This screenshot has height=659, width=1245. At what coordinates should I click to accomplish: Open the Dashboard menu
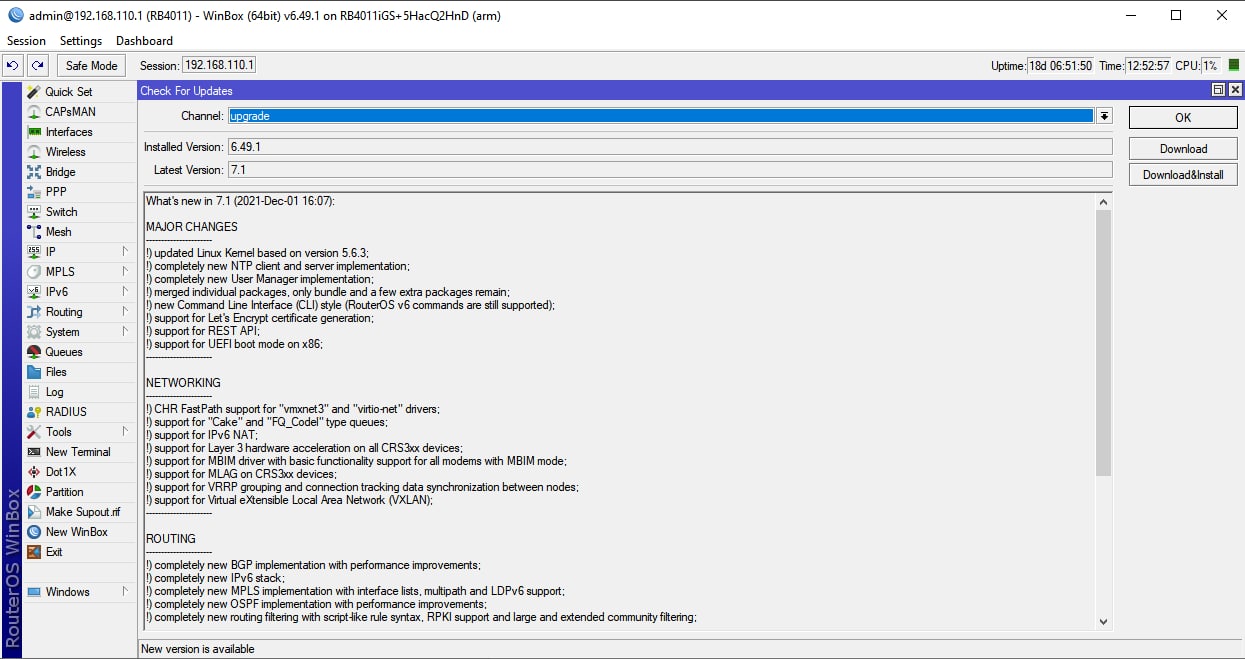tap(144, 41)
